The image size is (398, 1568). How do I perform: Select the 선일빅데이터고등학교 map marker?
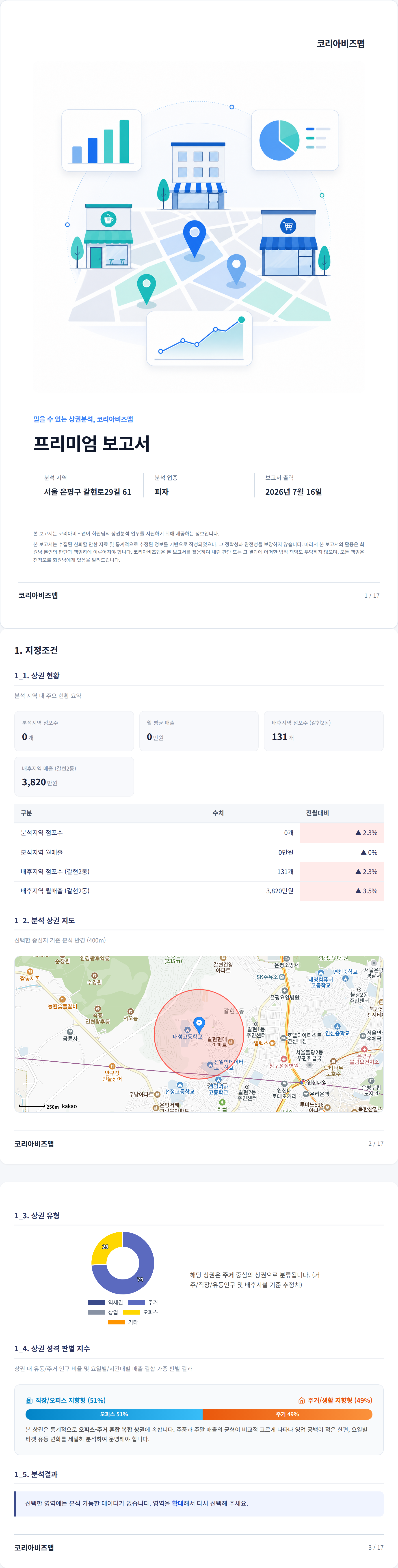(210, 1065)
